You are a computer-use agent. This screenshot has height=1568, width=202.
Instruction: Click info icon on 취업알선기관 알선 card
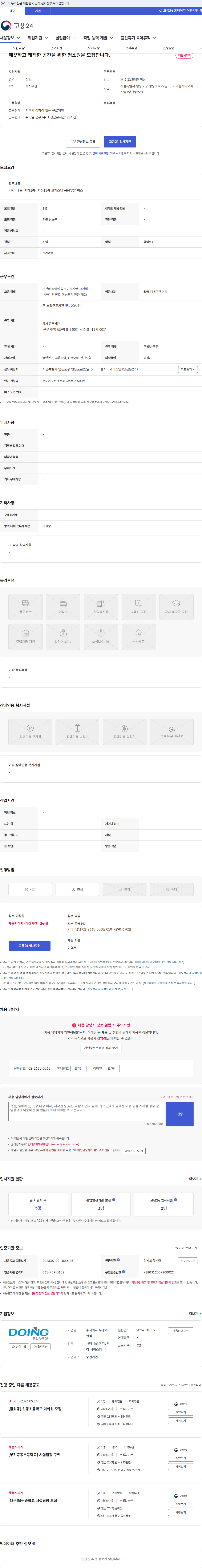tap(114, 1200)
